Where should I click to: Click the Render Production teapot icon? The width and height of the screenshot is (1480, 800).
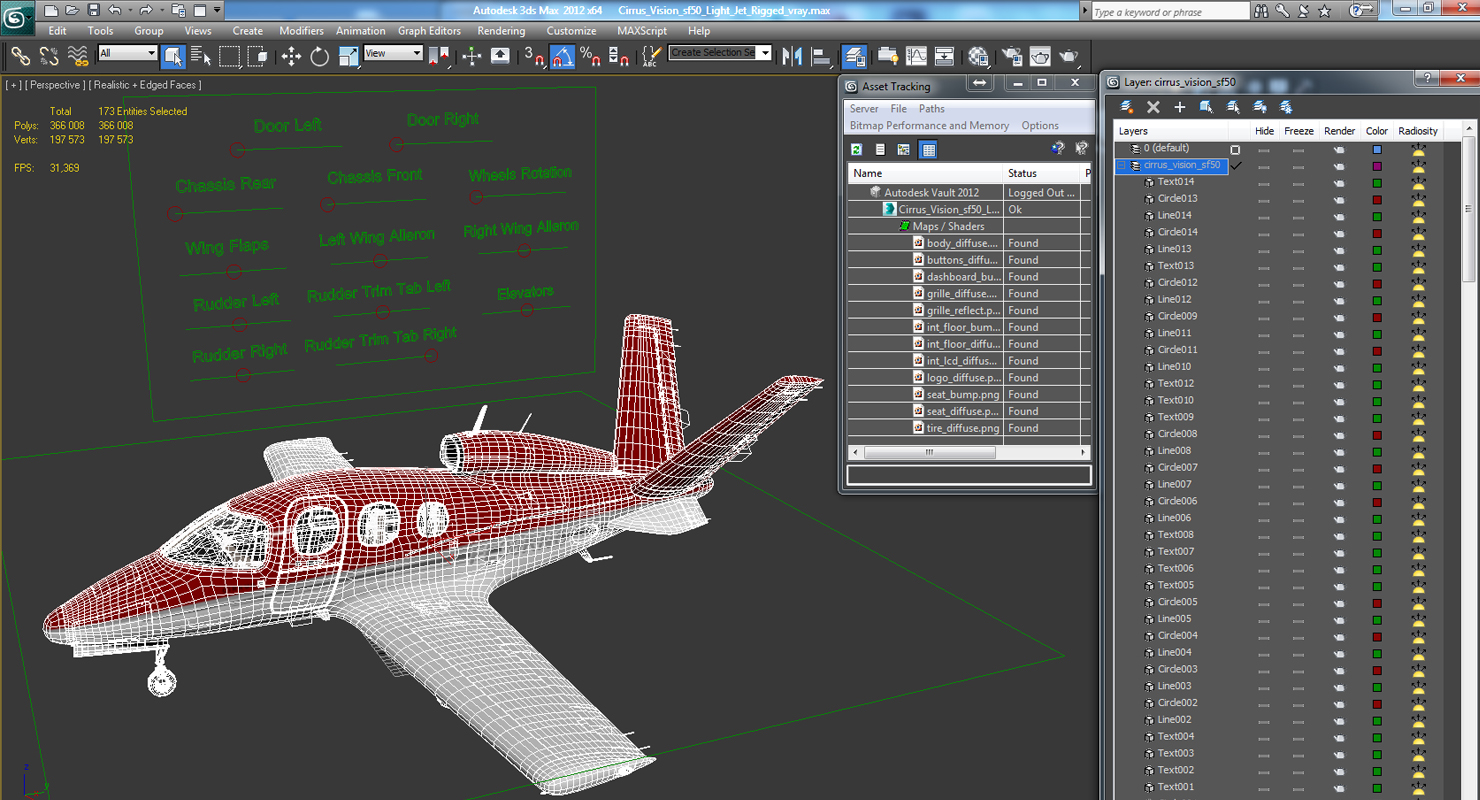click(x=1069, y=56)
